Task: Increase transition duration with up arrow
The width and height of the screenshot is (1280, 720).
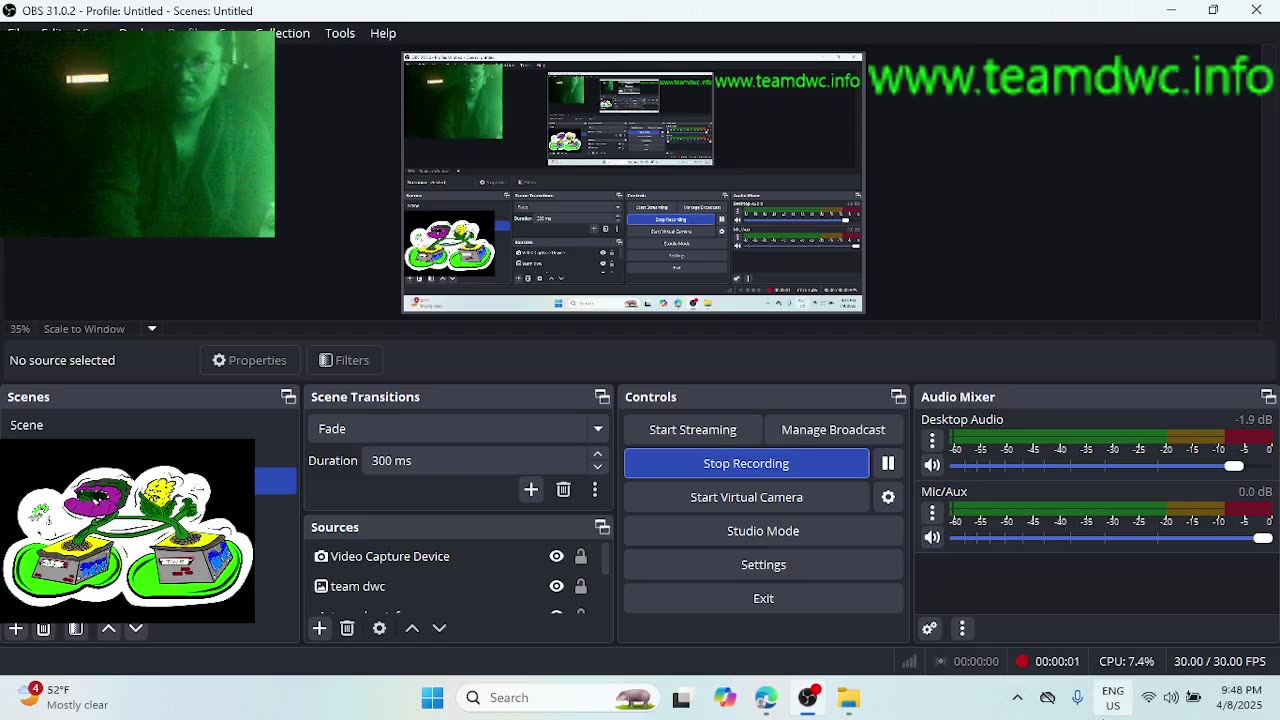Action: (x=597, y=455)
